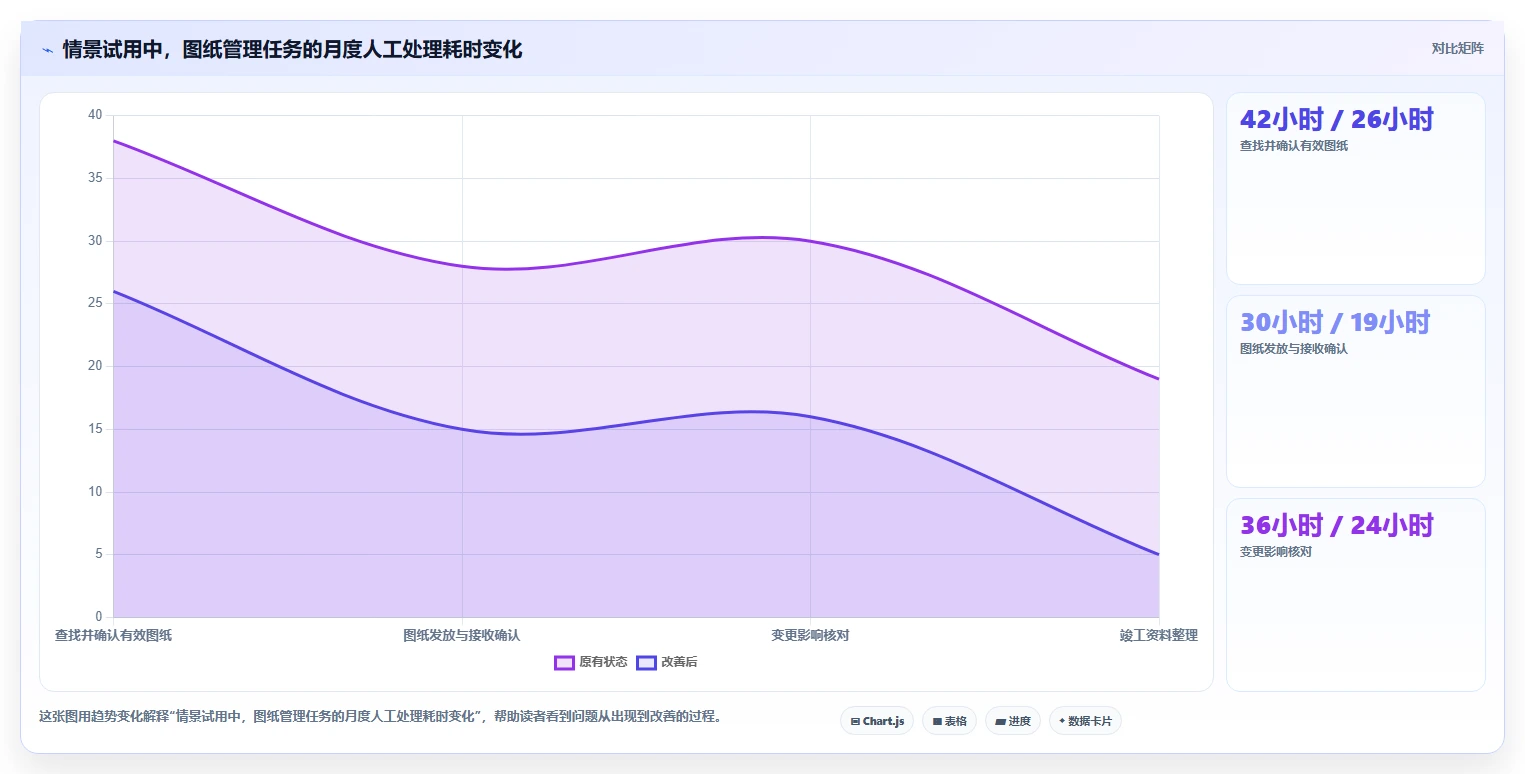Select the Chart.js tag
Screen dimensions: 1525x774
click(x=877, y=721)
